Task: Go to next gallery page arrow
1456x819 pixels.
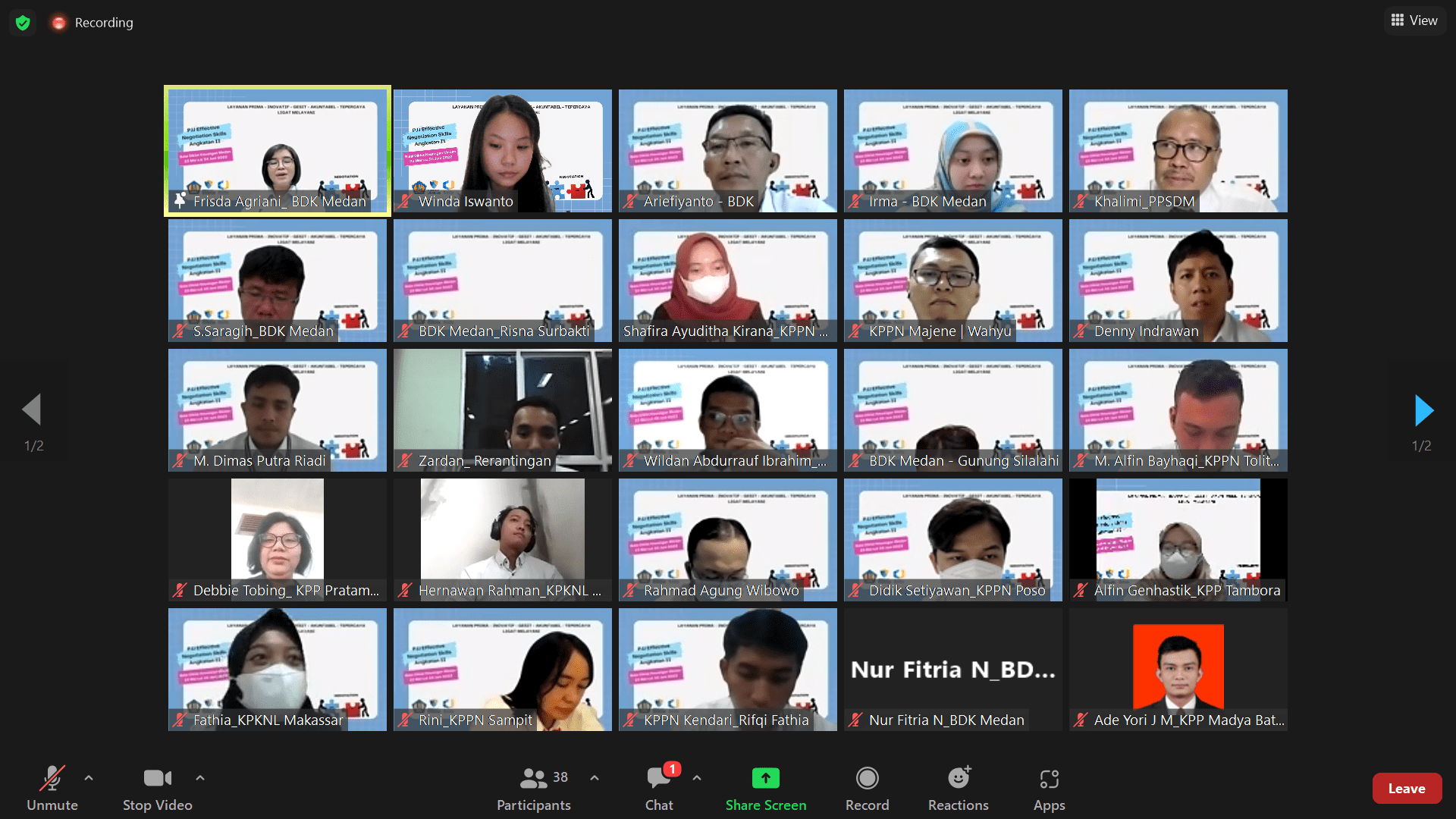Action: tap(1423, 410)
